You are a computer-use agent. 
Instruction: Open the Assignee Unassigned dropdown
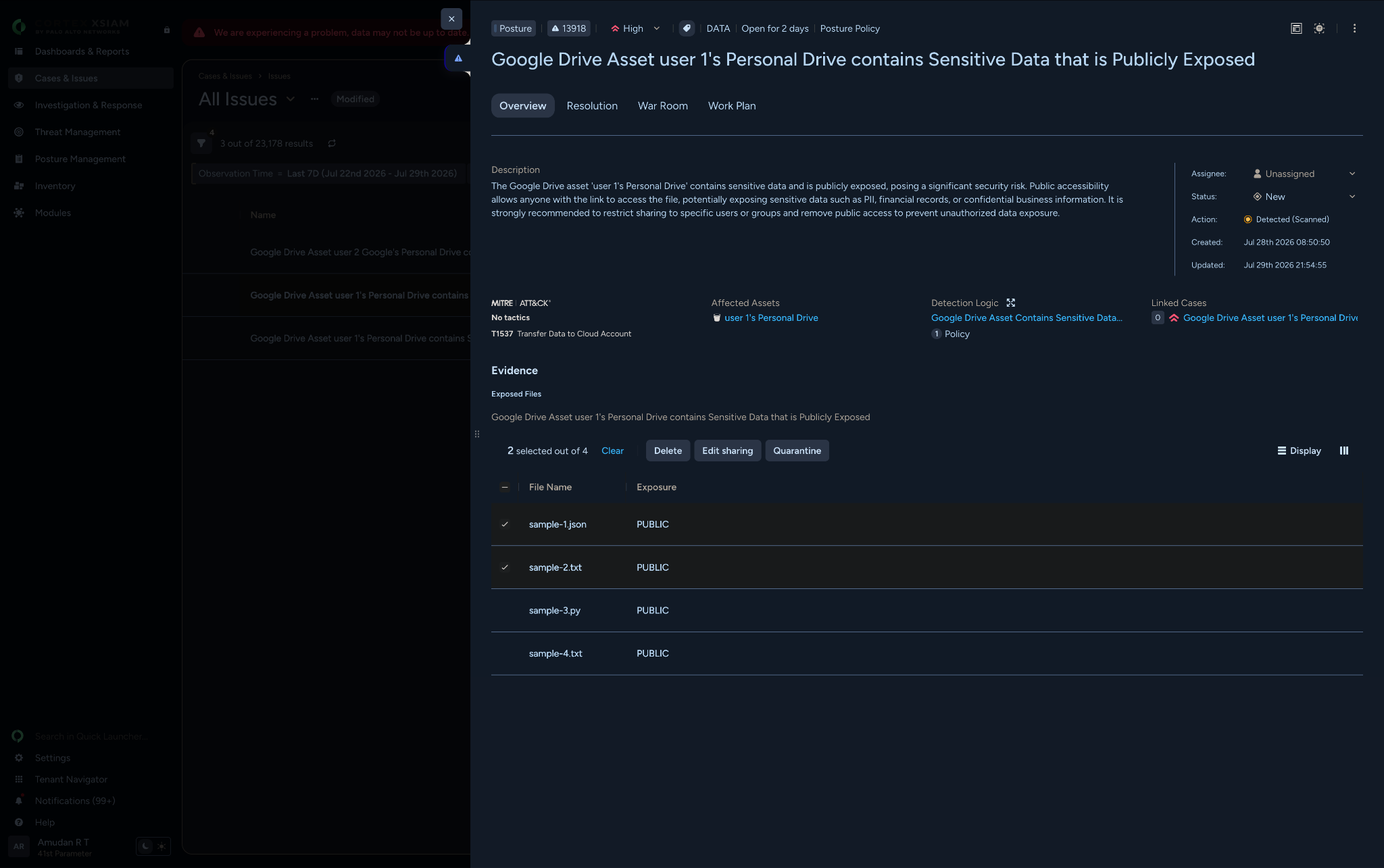coord(1304,174)
